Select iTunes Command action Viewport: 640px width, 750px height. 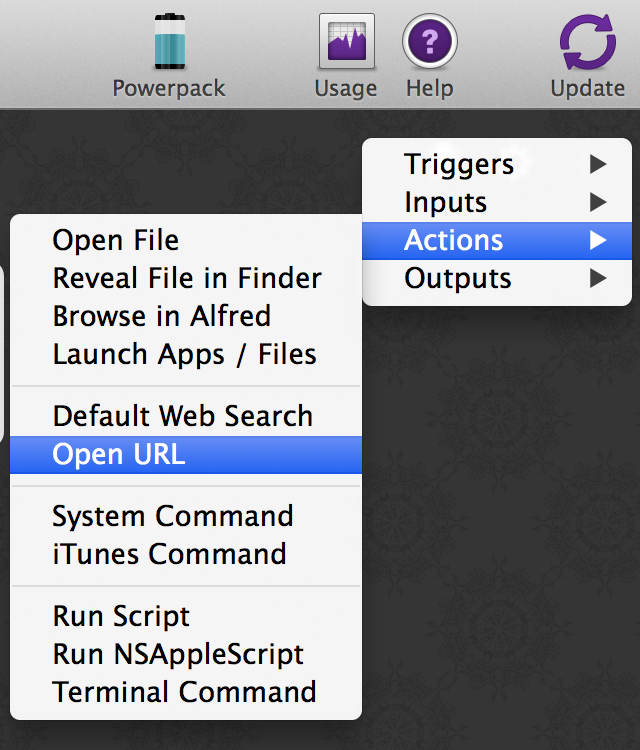pos(170,554)
